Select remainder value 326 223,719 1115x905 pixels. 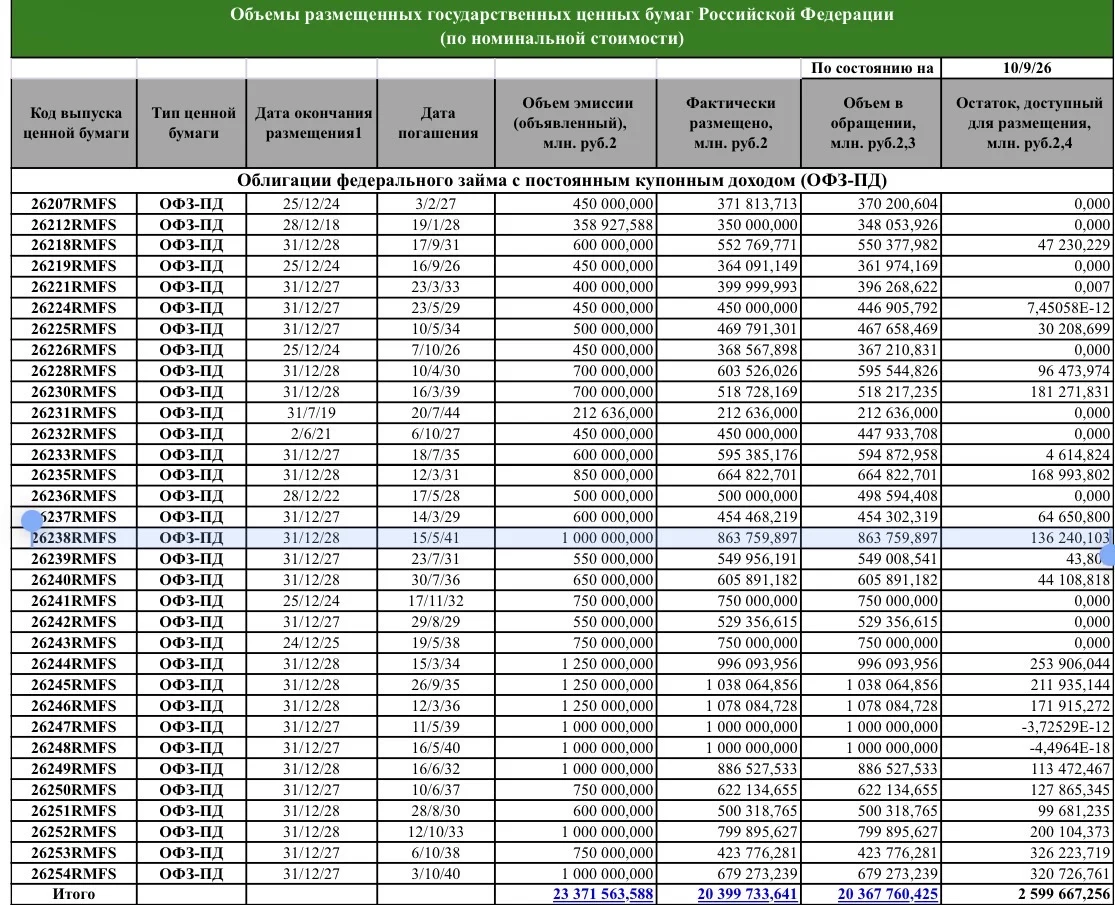pyautogui.click(x=1027, y=852)
